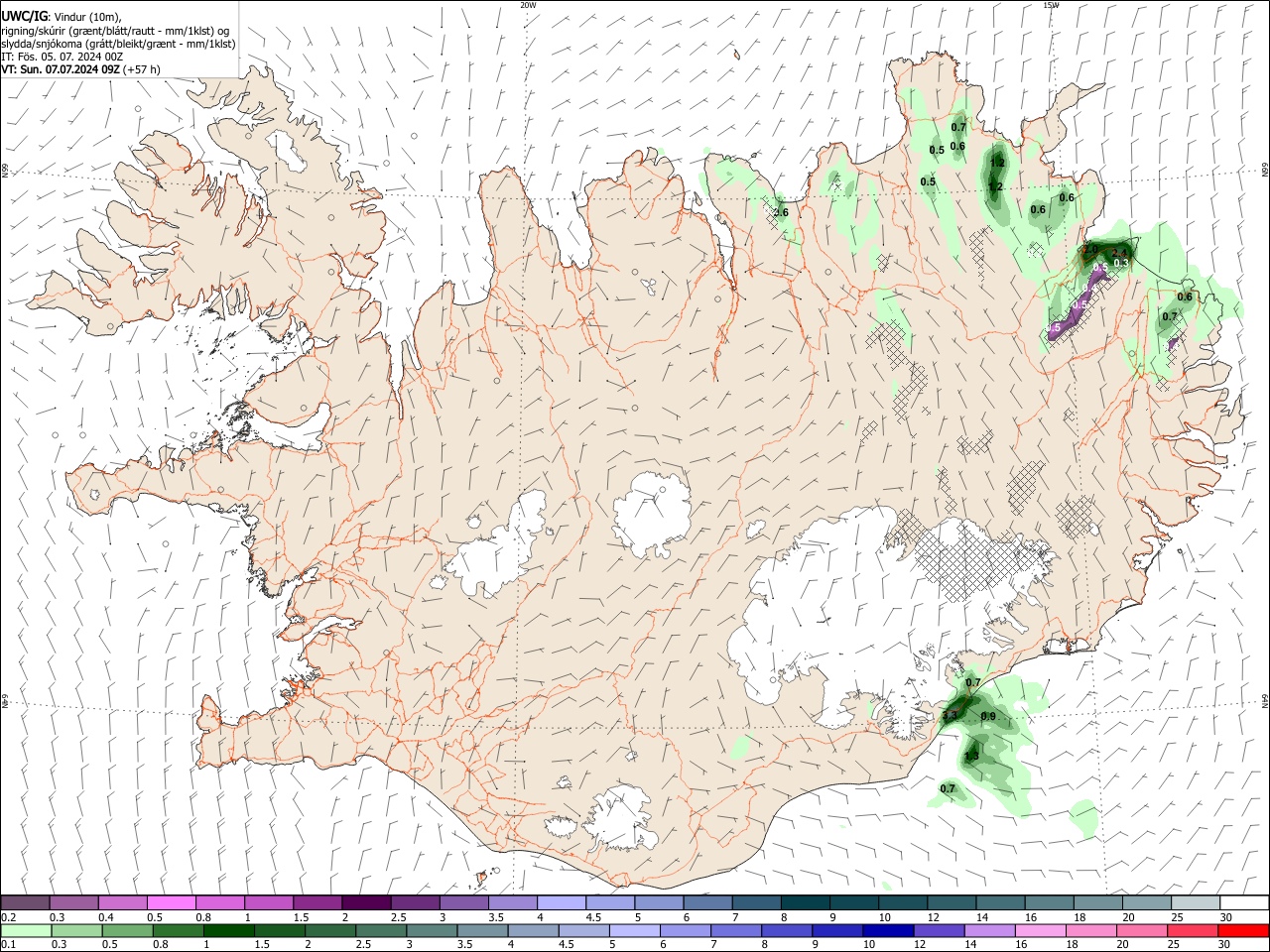
Task: Select the darkest green swatch at rain 1
Action: (x=228, y=931)
